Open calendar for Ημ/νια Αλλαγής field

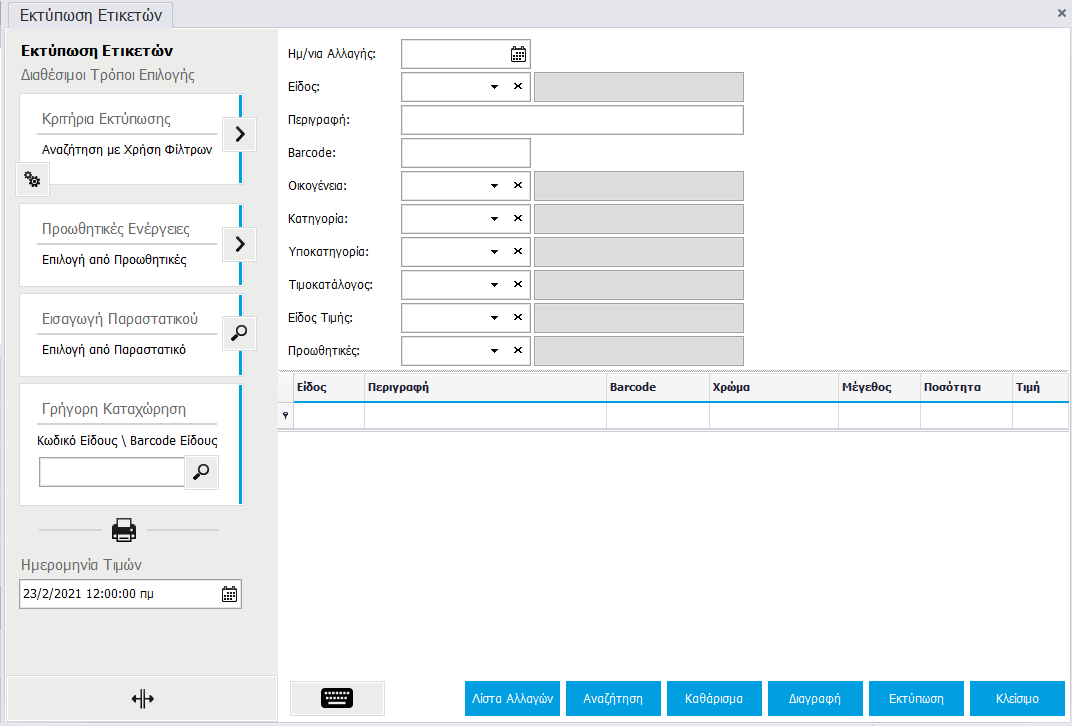(518, 54)
